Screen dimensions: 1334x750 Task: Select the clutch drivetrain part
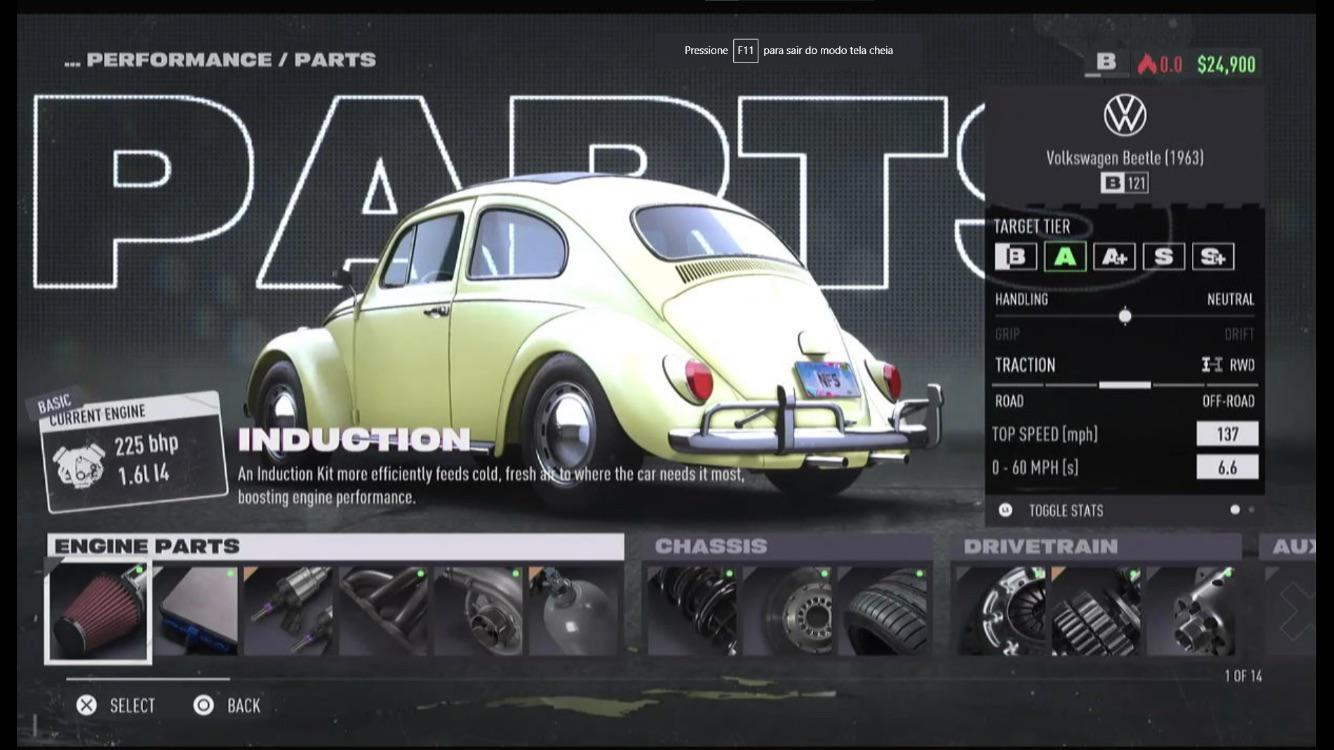(x=1000, y=611)
